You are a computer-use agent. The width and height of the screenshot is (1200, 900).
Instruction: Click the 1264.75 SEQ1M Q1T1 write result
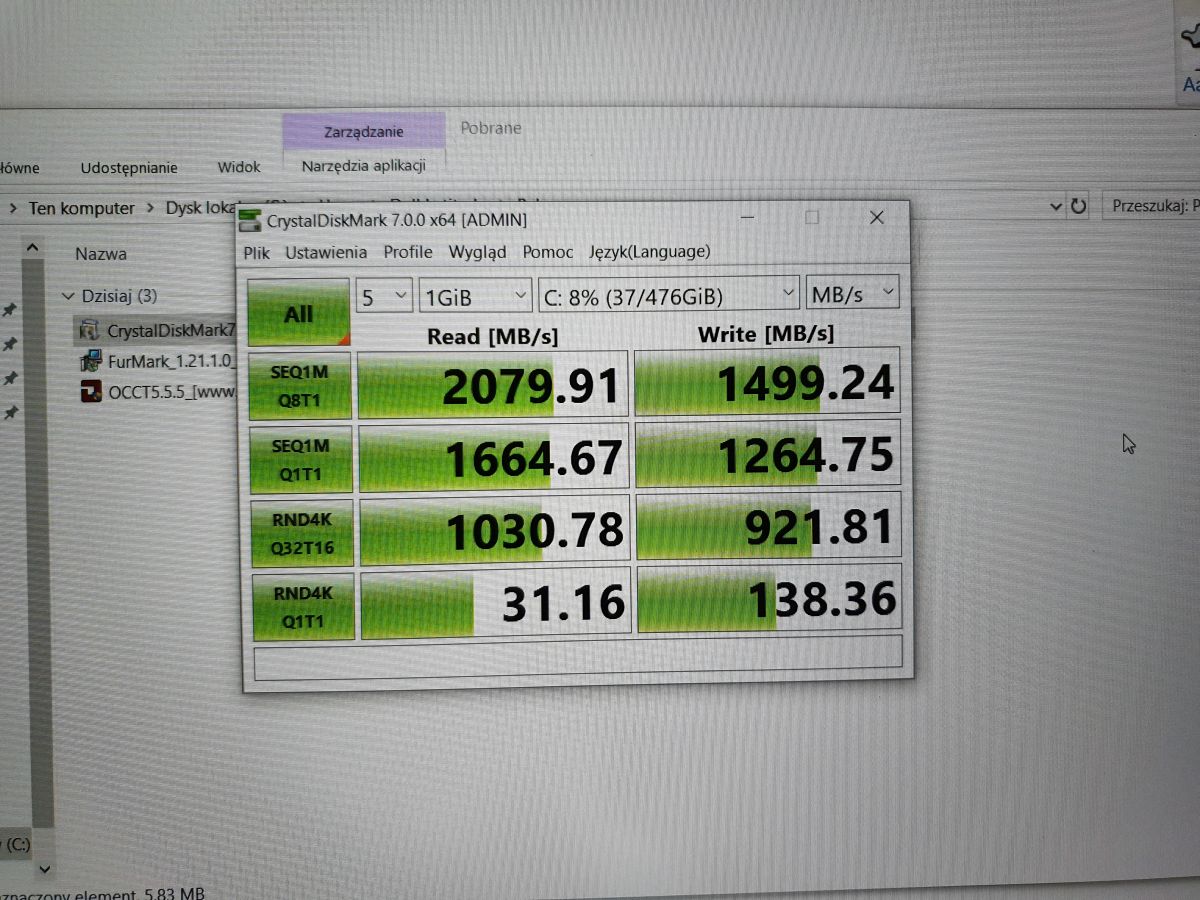[x=768, y=453]
